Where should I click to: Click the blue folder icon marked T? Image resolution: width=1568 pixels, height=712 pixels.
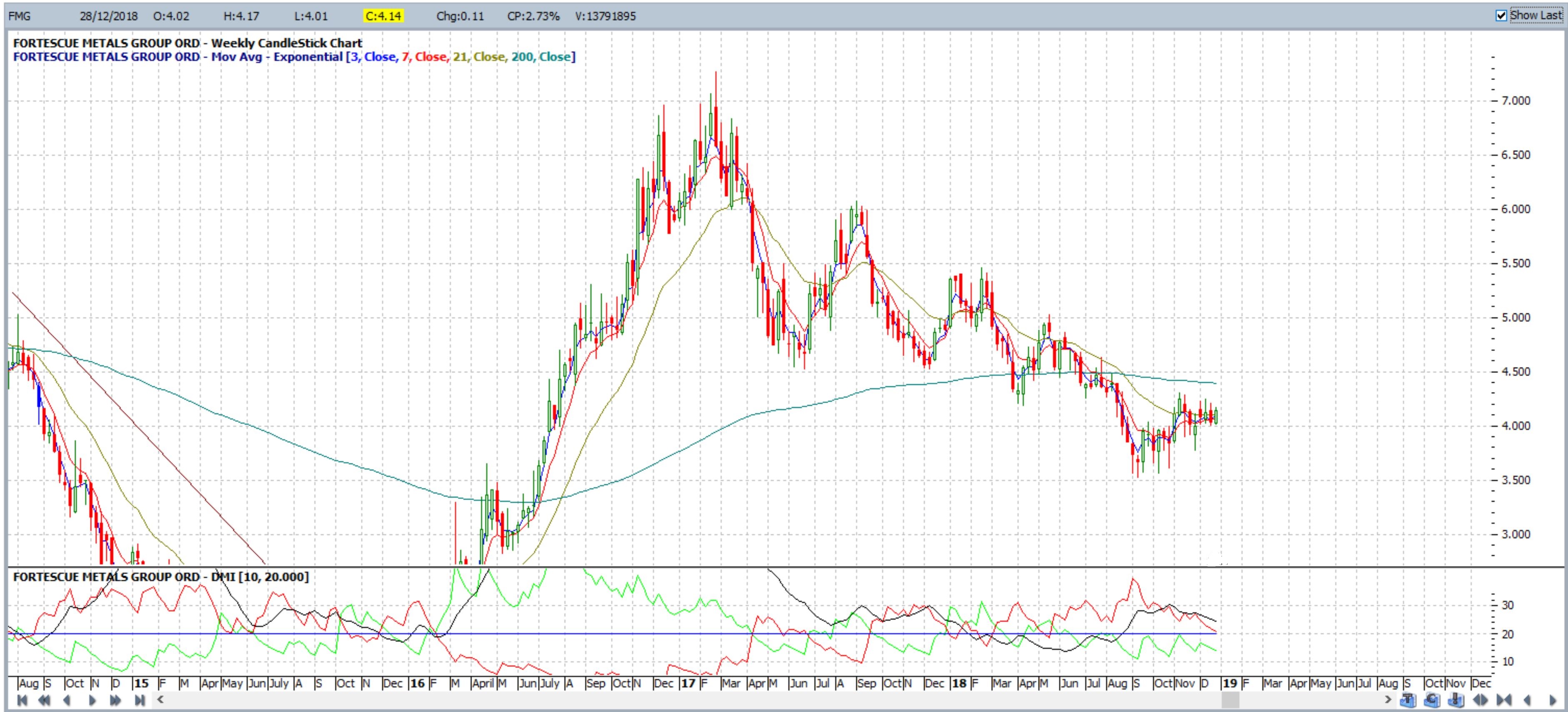(1408, 700)
